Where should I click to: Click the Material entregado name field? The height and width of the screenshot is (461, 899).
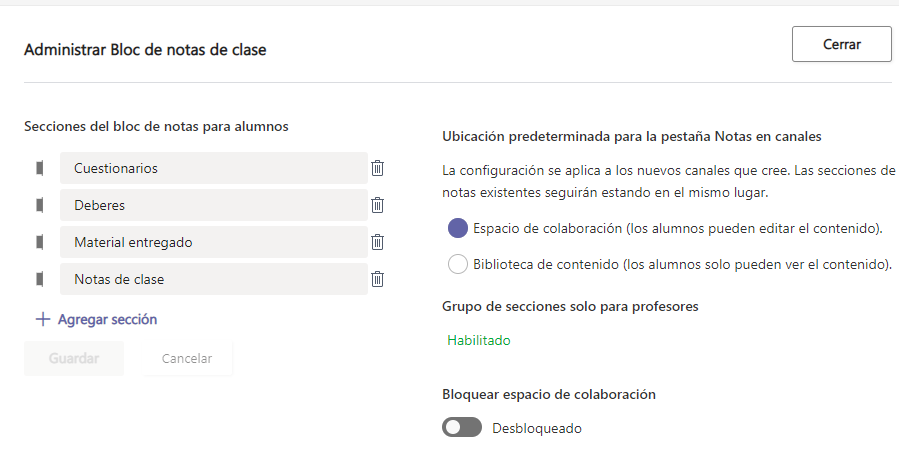point(213,242)
